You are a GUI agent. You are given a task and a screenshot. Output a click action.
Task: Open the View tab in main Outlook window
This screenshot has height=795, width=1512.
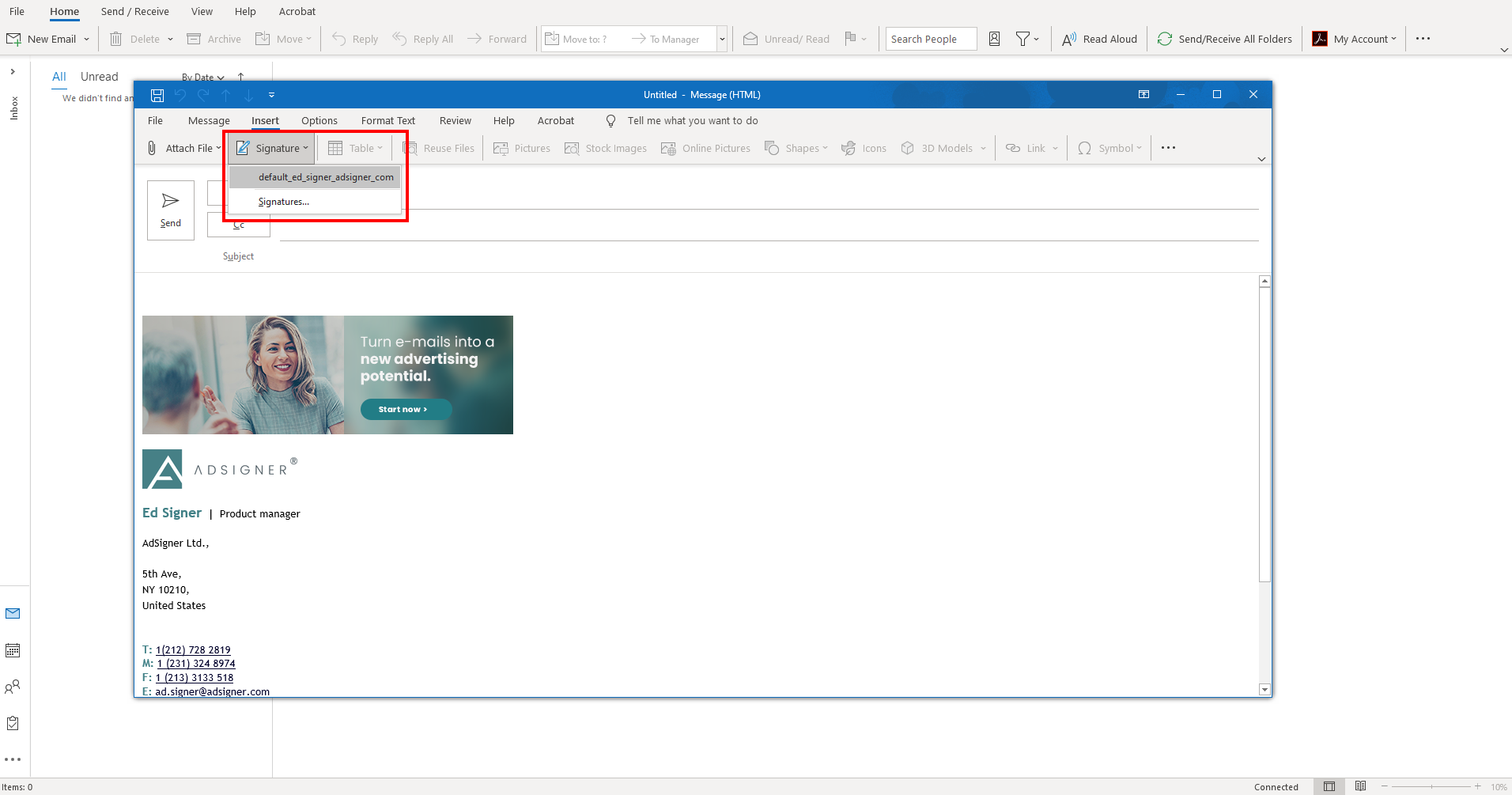(202, 11)
